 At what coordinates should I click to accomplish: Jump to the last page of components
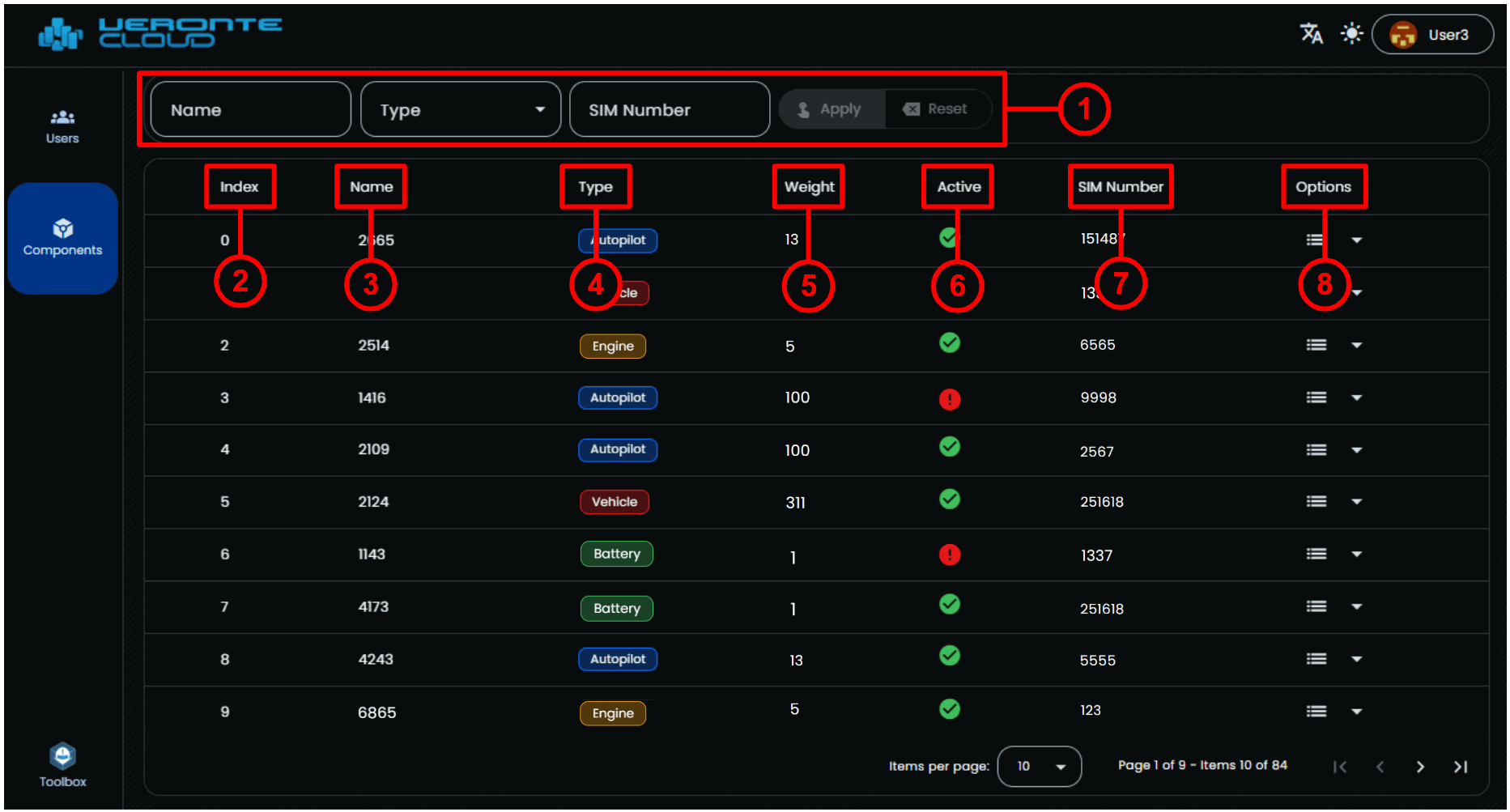pos(1461,767)
